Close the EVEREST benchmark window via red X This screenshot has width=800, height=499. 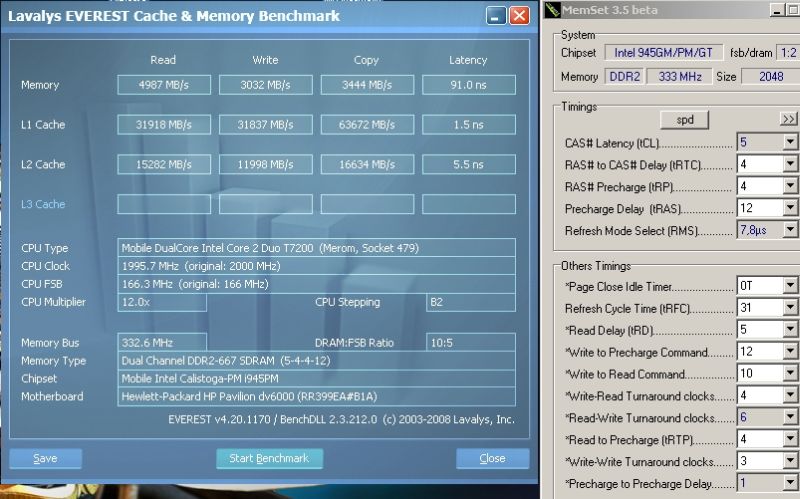click(x=519, y=15)
